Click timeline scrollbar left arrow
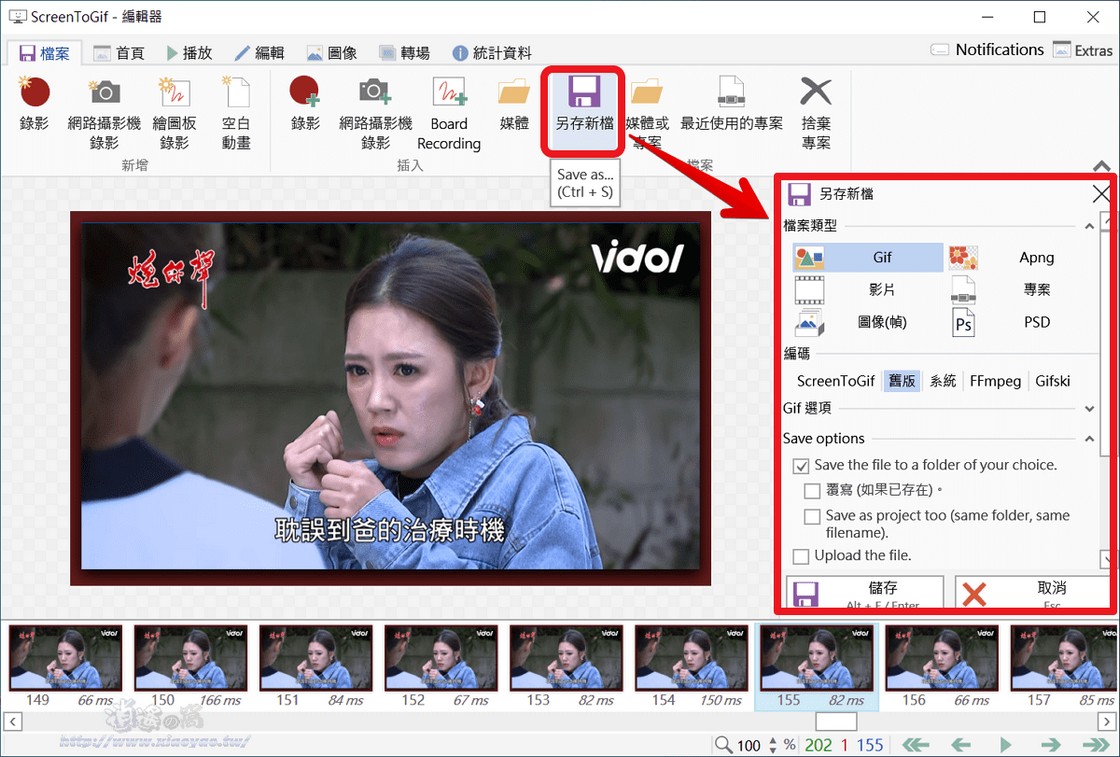The width and height of the screenshot is (1120, 757). tap(12, 721)
